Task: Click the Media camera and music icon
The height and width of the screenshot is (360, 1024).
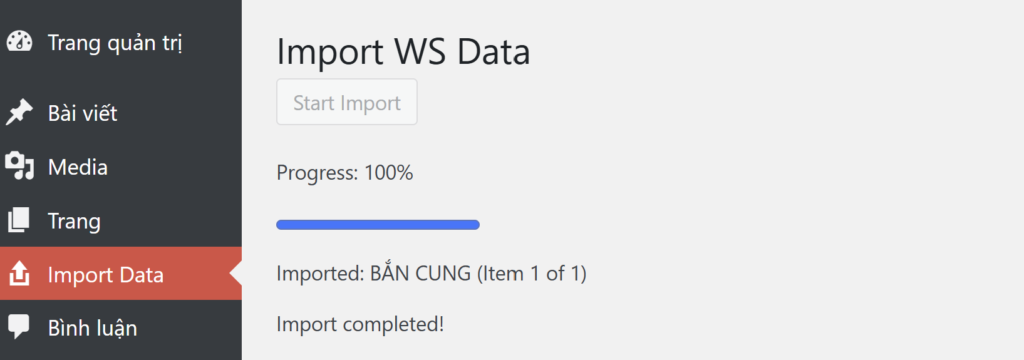Action: point(19,166)
